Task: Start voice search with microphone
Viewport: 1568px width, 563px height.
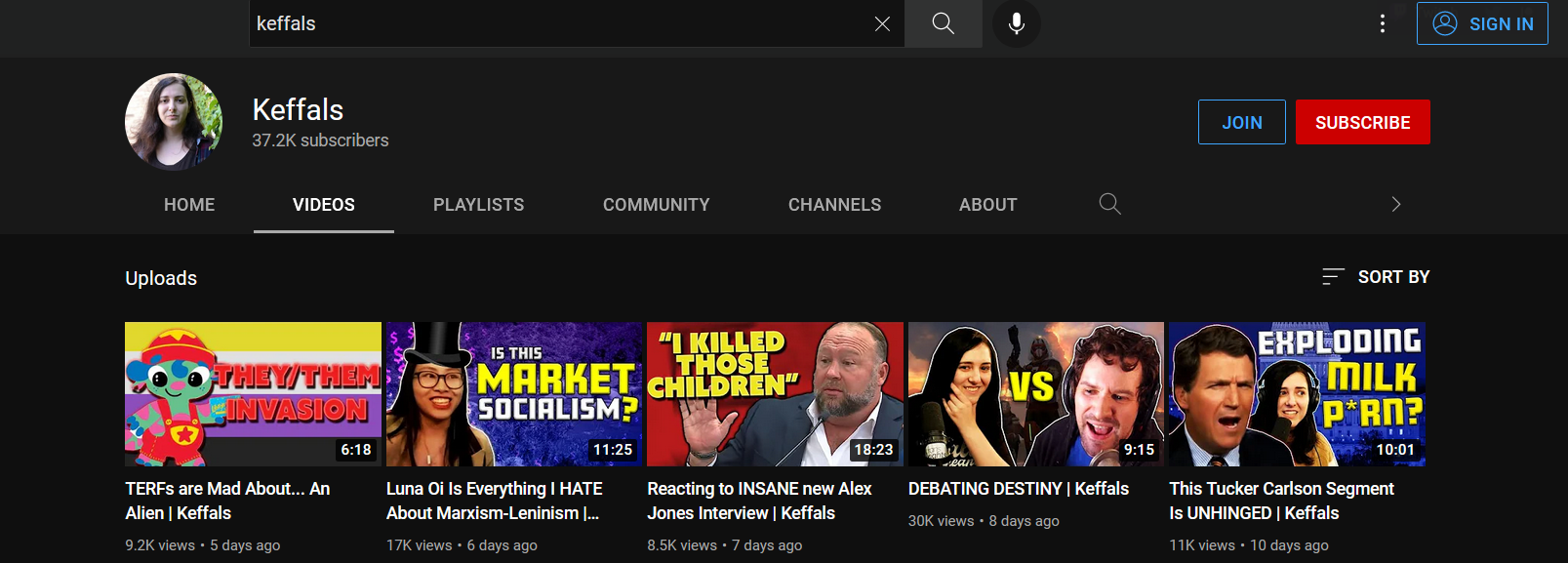Action: (x=1016, y=24)
